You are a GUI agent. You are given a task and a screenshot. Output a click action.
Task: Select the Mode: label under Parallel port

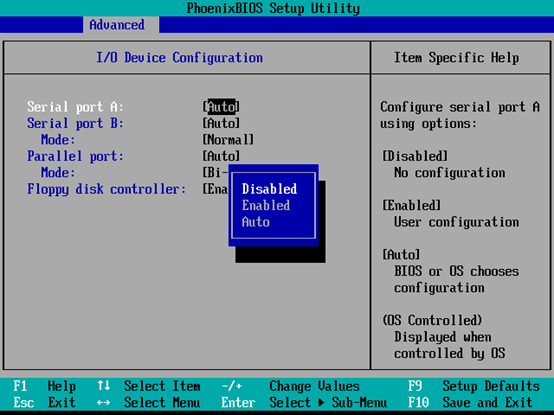(x=58, y=173)
